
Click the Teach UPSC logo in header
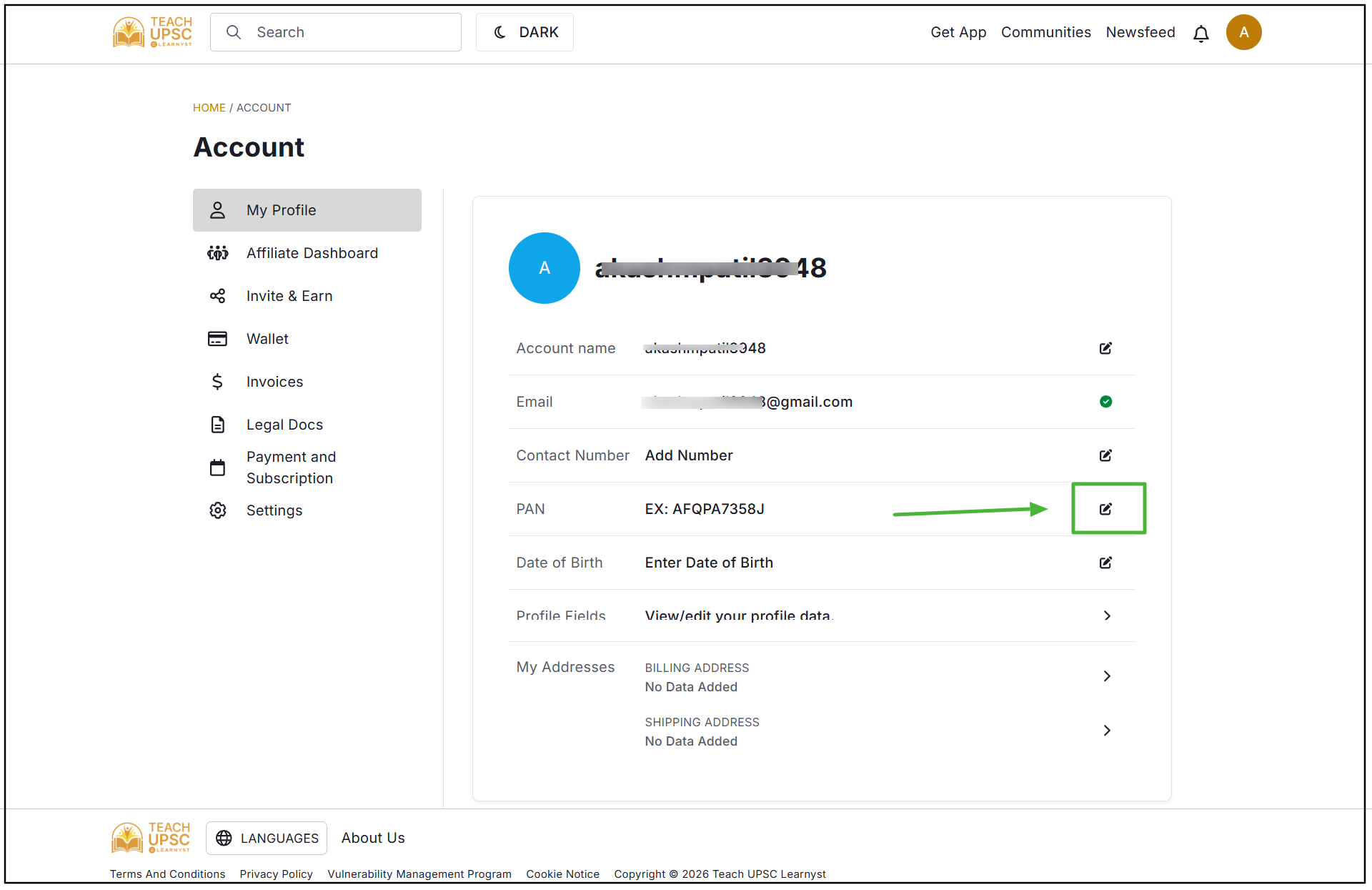(x=152, y=32)
